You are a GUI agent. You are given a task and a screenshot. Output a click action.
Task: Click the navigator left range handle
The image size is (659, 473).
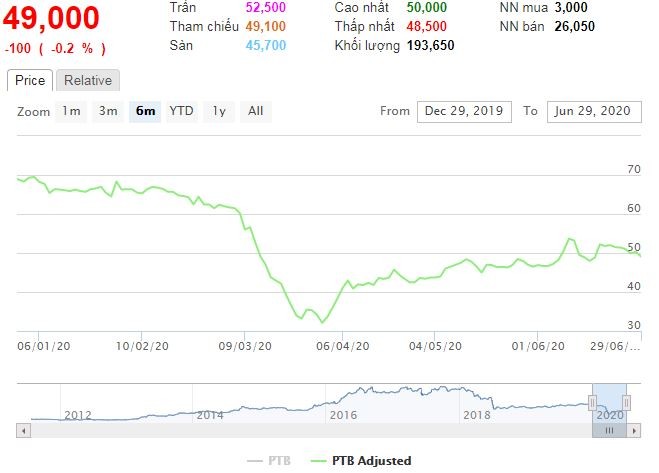click(592, 403)
